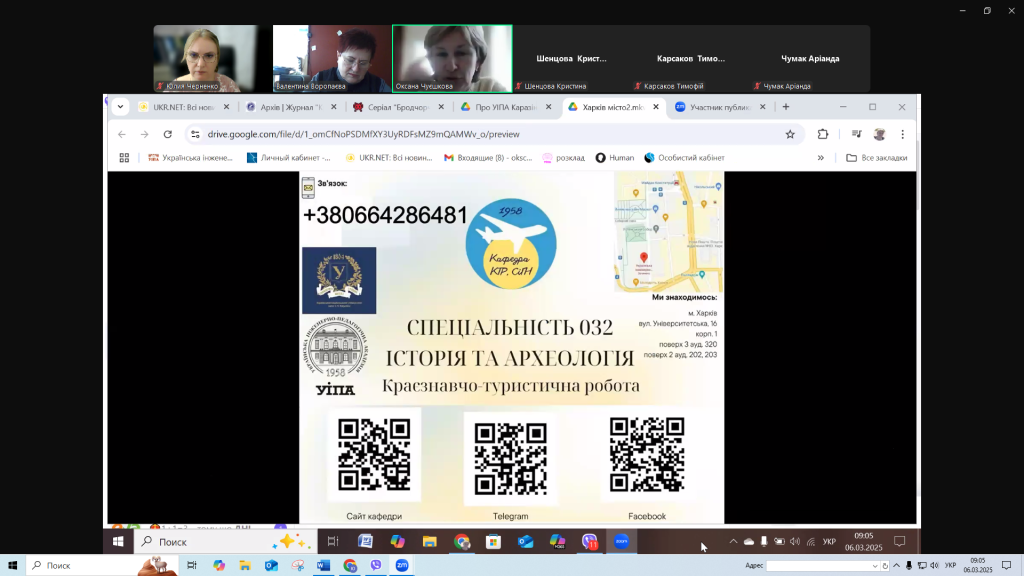Open the media control icon in Chrome toolbar
This screenshot has width=1024, height=576.
click(x=856, y=134)
